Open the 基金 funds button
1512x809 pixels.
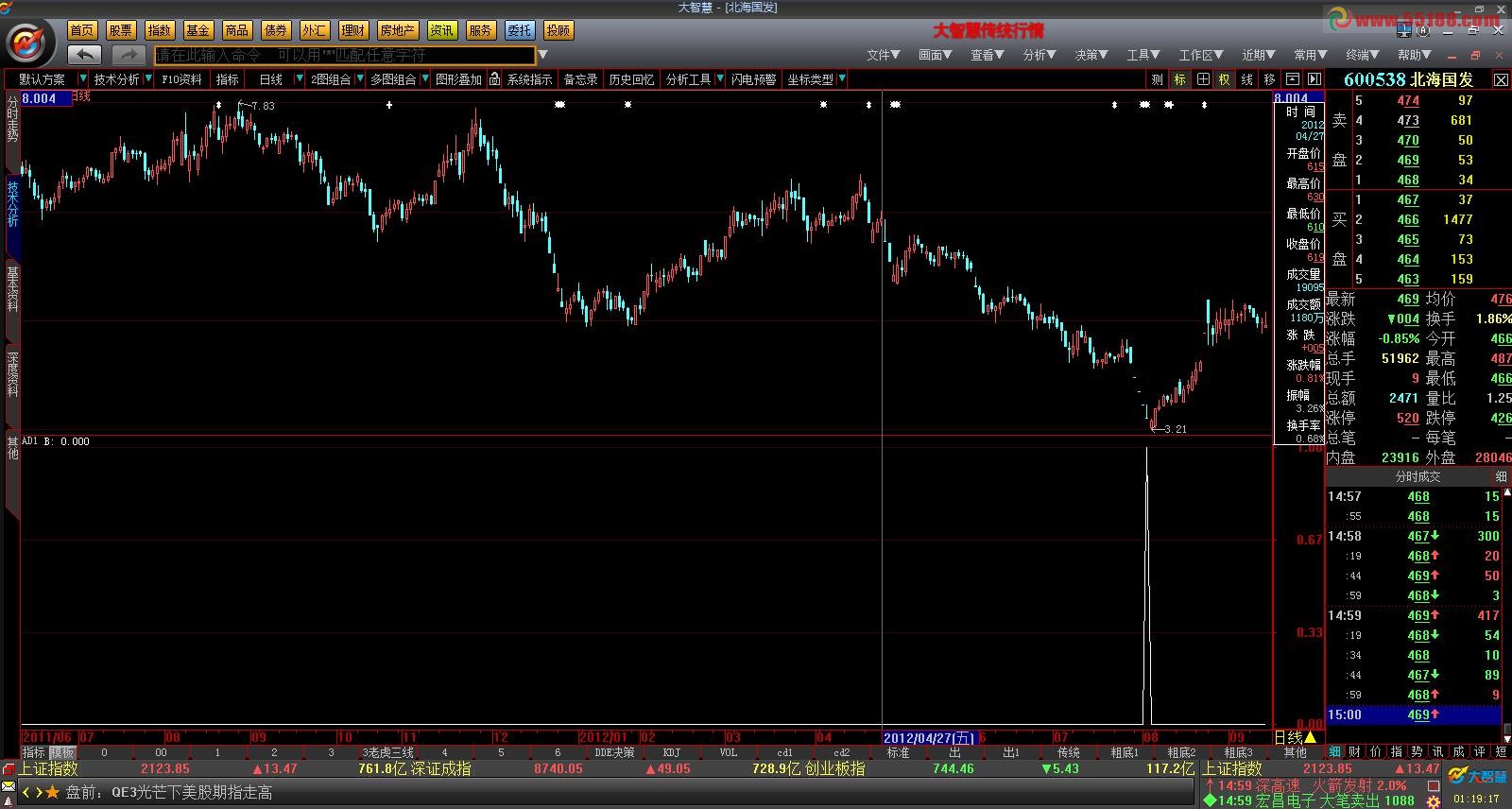[198, 30]
